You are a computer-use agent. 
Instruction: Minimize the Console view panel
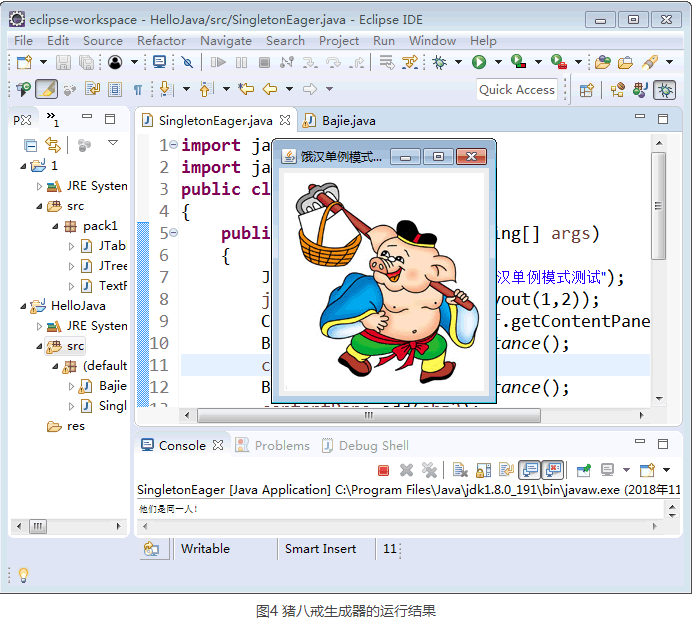tap(640, 442)
